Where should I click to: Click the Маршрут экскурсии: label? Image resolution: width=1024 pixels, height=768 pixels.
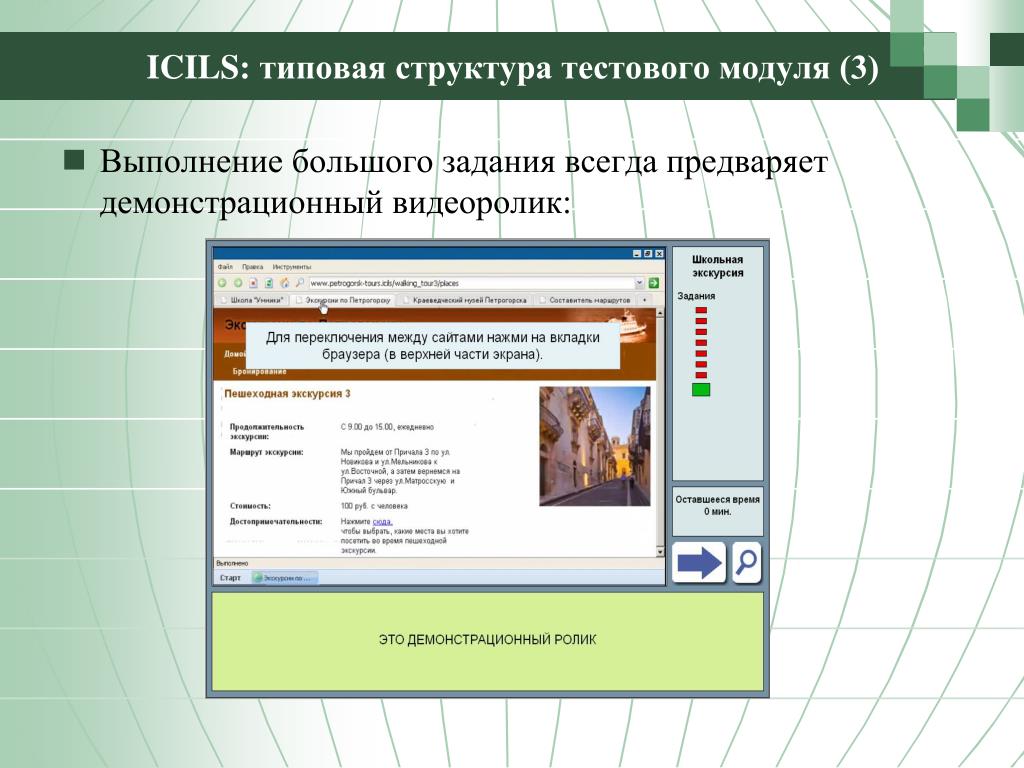[x=266, y=452]
